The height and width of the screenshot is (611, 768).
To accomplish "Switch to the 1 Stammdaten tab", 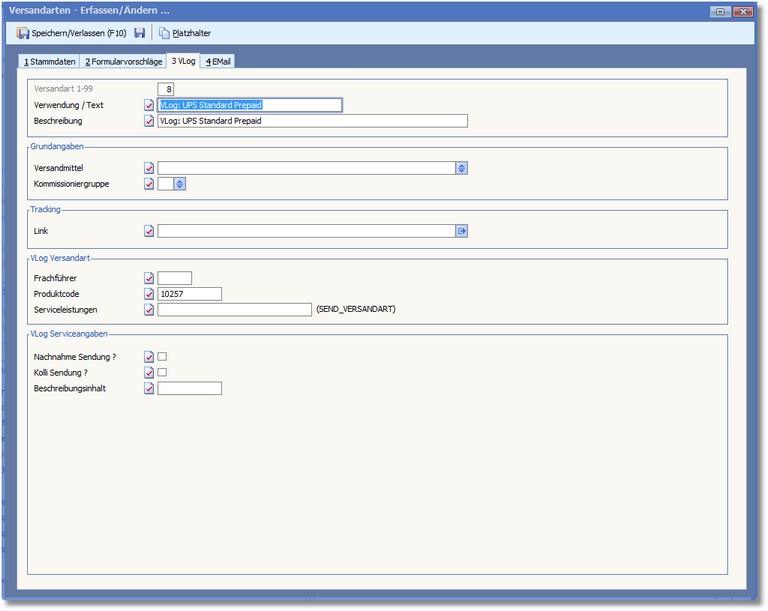I will 50,61.
